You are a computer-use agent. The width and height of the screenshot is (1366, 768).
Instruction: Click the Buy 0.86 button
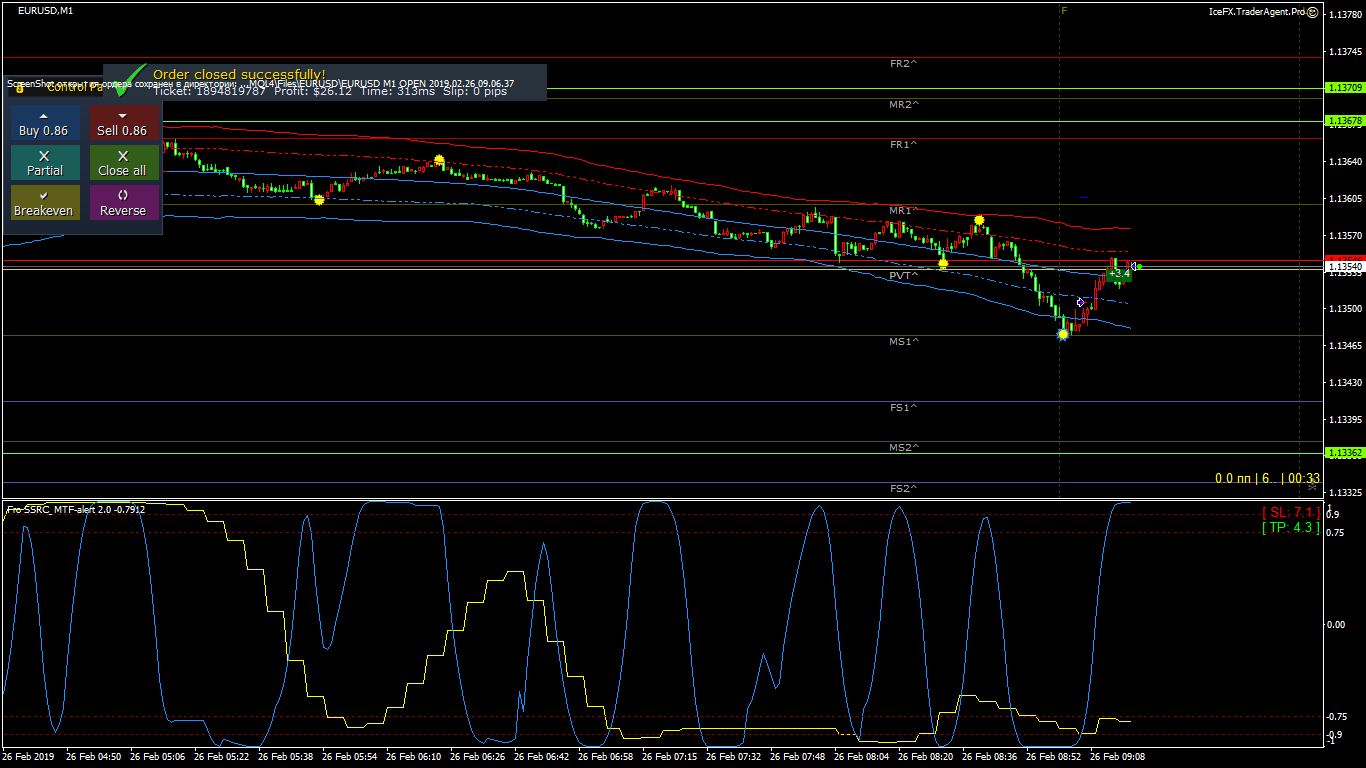pos(45,123)
